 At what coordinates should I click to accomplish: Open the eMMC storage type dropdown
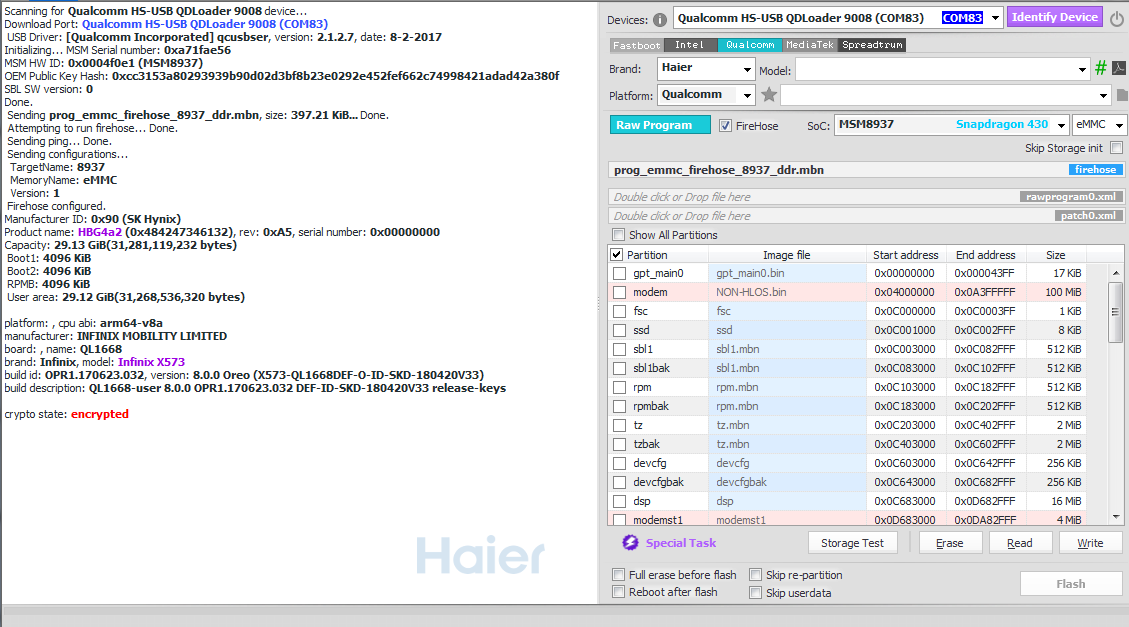(x=1118, y=125)
